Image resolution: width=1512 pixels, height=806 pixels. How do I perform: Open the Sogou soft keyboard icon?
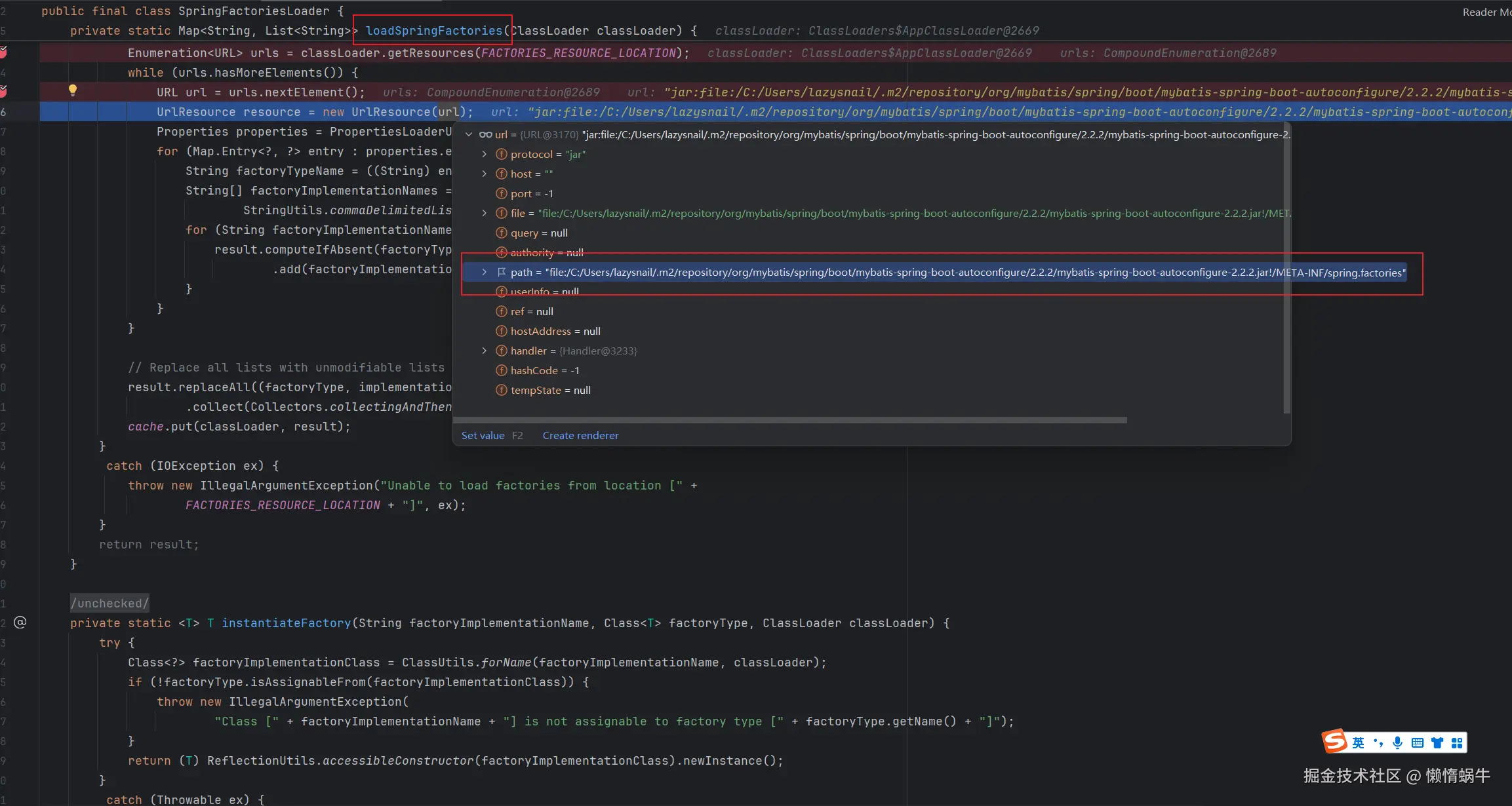click(x=1417, y=742)
